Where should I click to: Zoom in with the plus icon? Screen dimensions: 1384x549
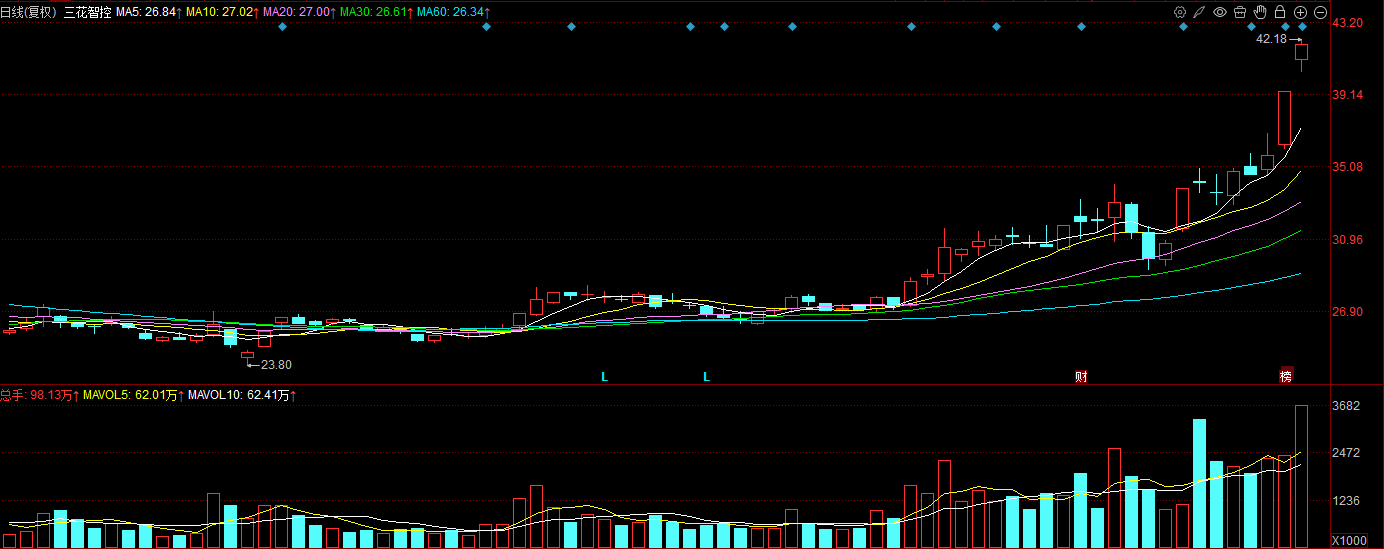click(1300, 12)
